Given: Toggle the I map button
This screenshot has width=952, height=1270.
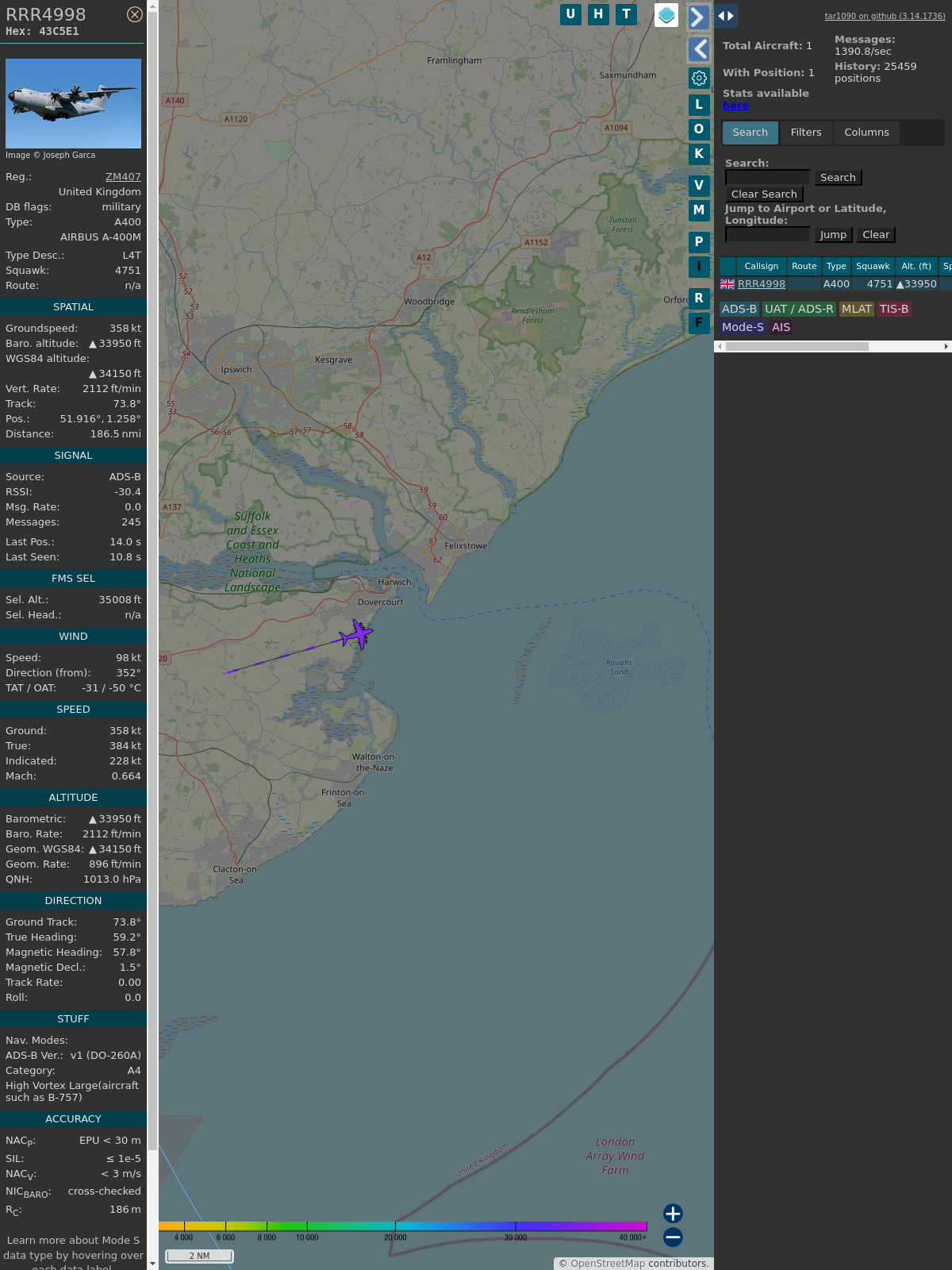Looking at the screenshot, I should point(699,266).
